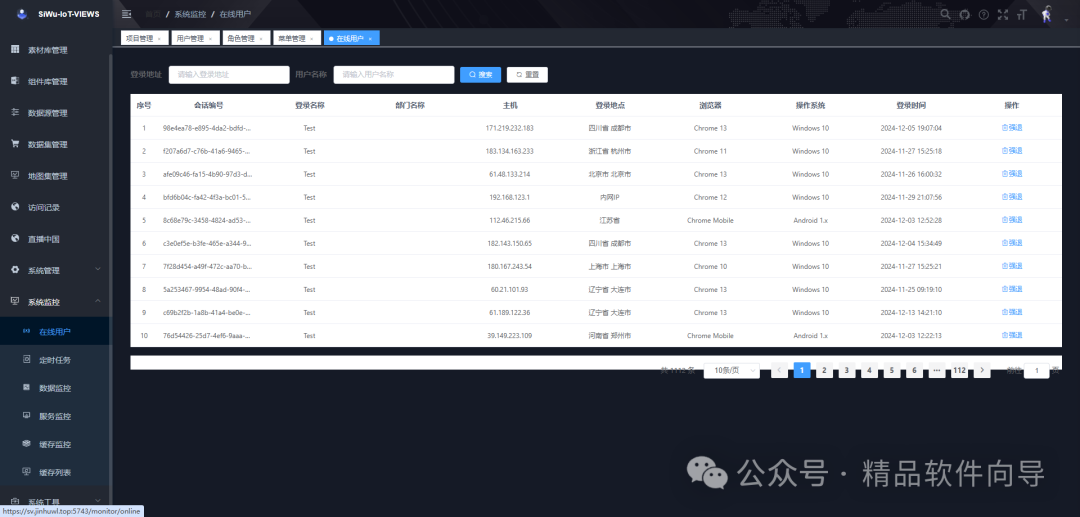Switch to the 角色管理 tab
This screenshot has height=517, width=1080.
coord(241,39)
